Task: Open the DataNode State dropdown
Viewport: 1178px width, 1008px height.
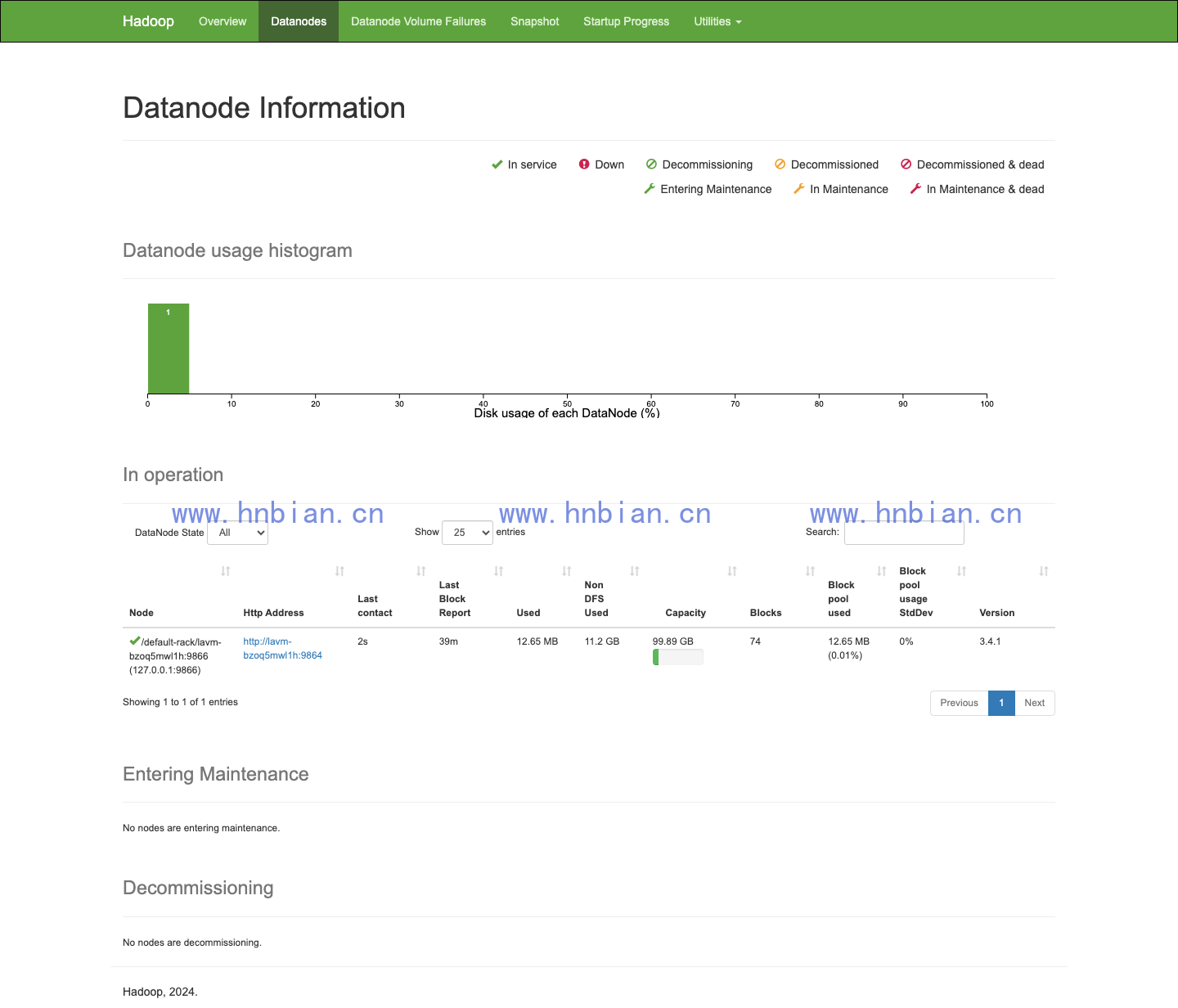Action: click(x=238, y=533)
